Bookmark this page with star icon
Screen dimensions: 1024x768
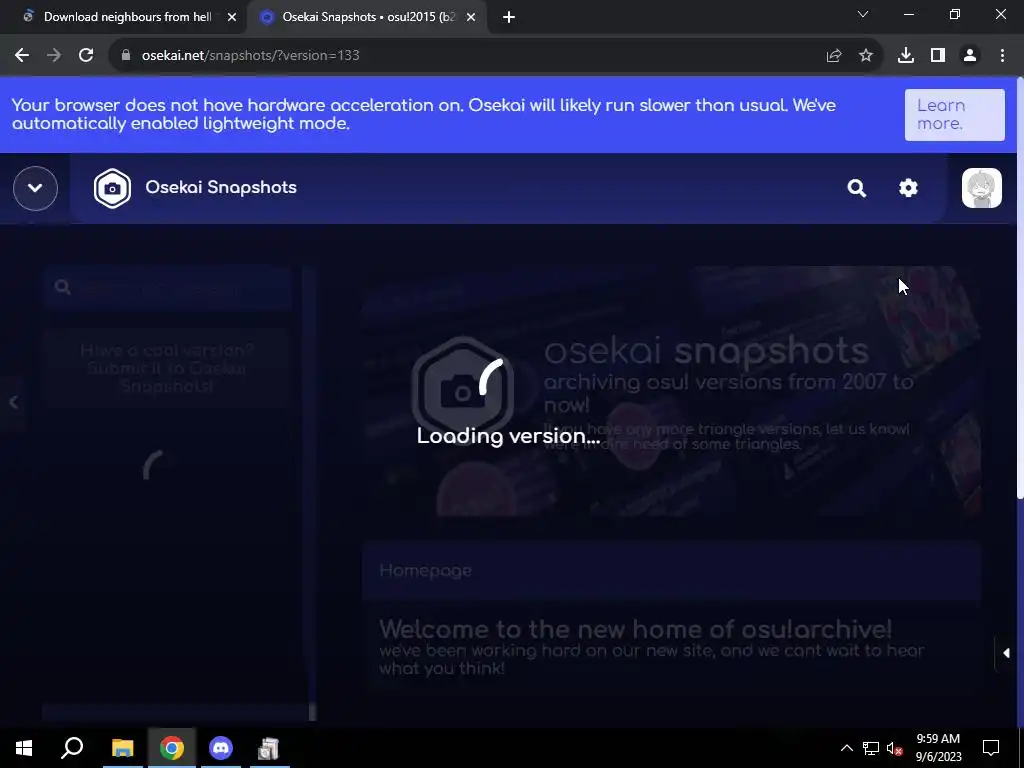tap(866, 56)
